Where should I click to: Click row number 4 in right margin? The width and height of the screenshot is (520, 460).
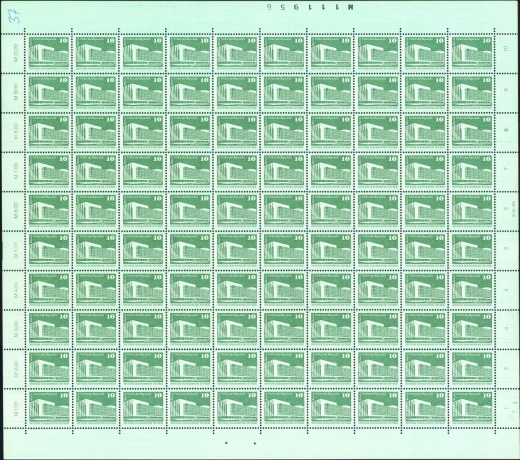click(507, 290)
